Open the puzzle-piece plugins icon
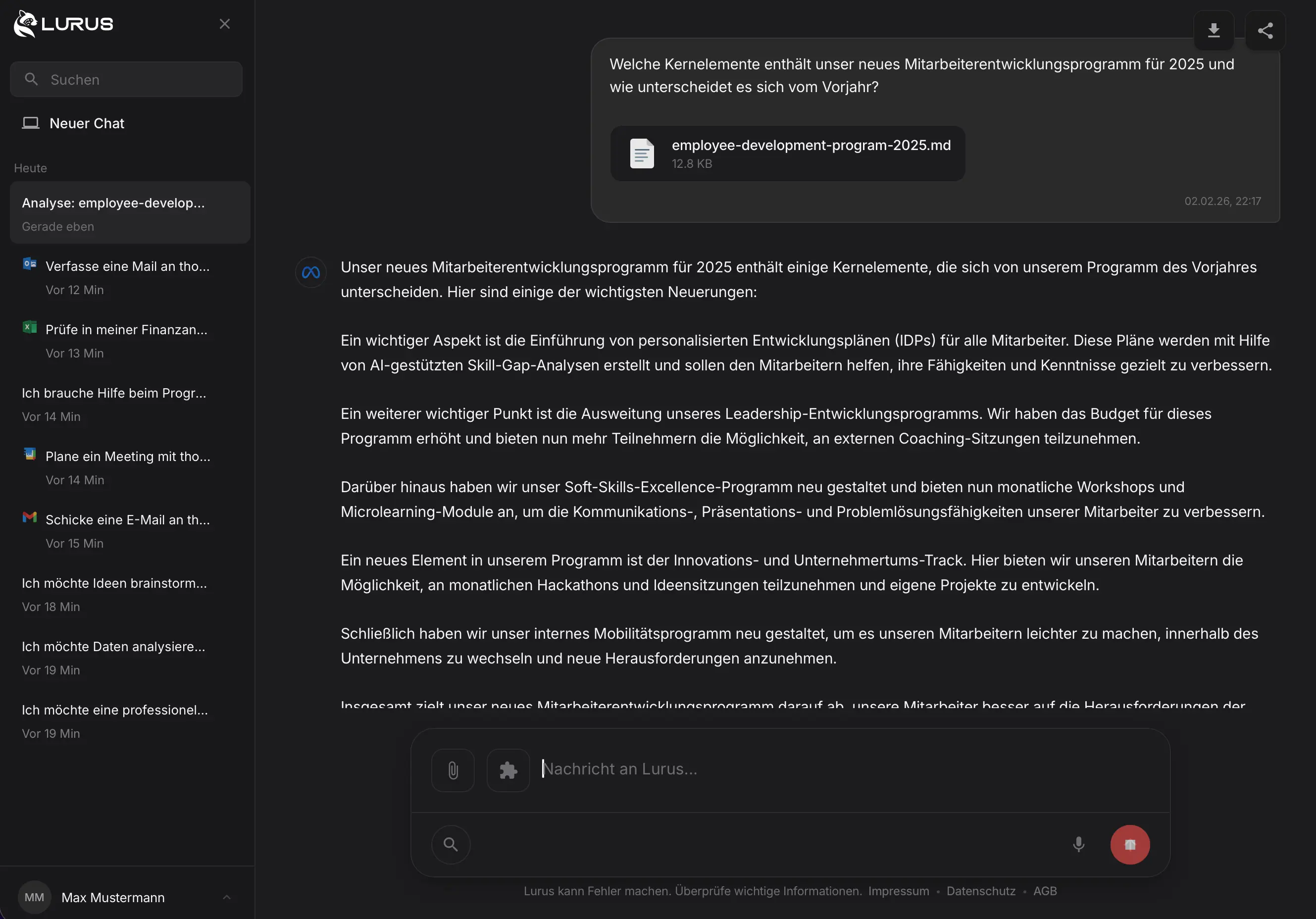This screenshot has height=919, width=1316. (508, 770)
